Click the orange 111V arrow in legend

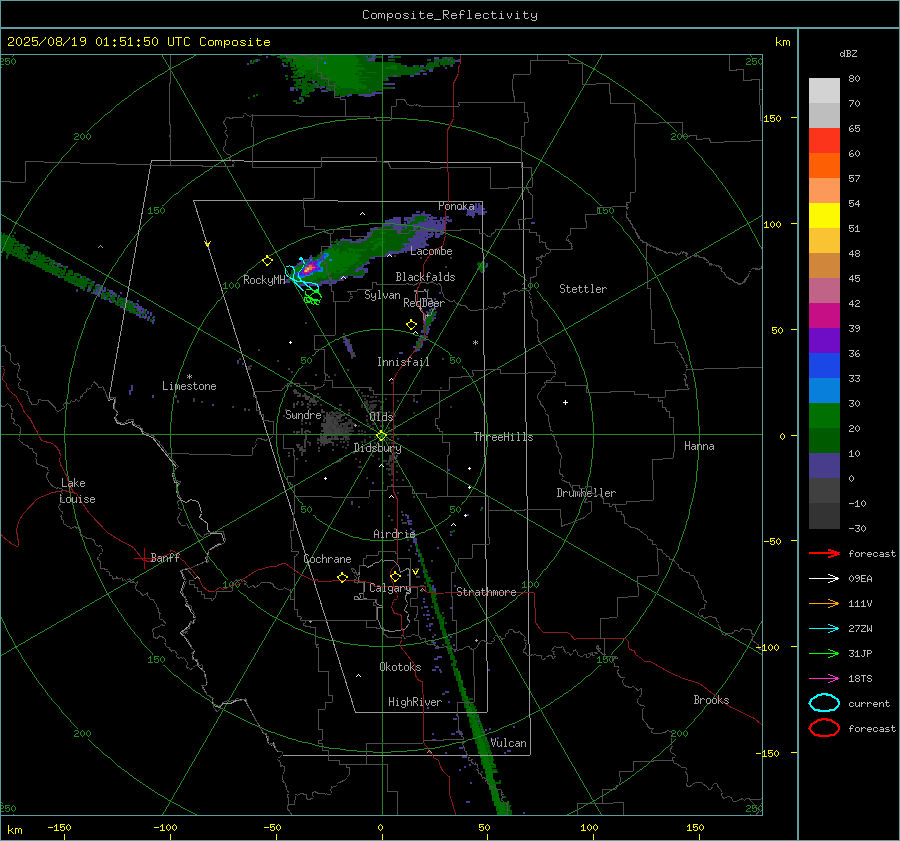click(824, 603)
